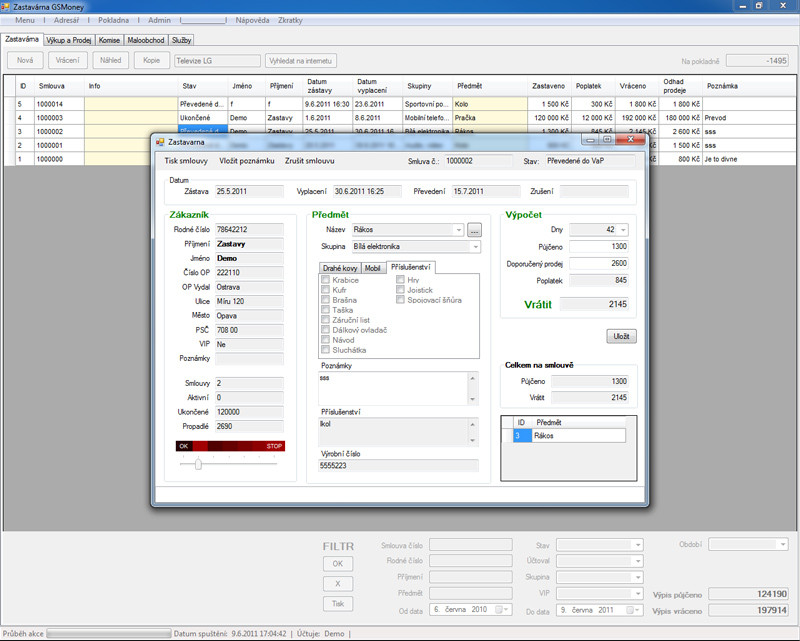The height and width of the screenshot is (641, 800).
Task: Toggle the Záruční list checkbox
Action: (325, 319)
